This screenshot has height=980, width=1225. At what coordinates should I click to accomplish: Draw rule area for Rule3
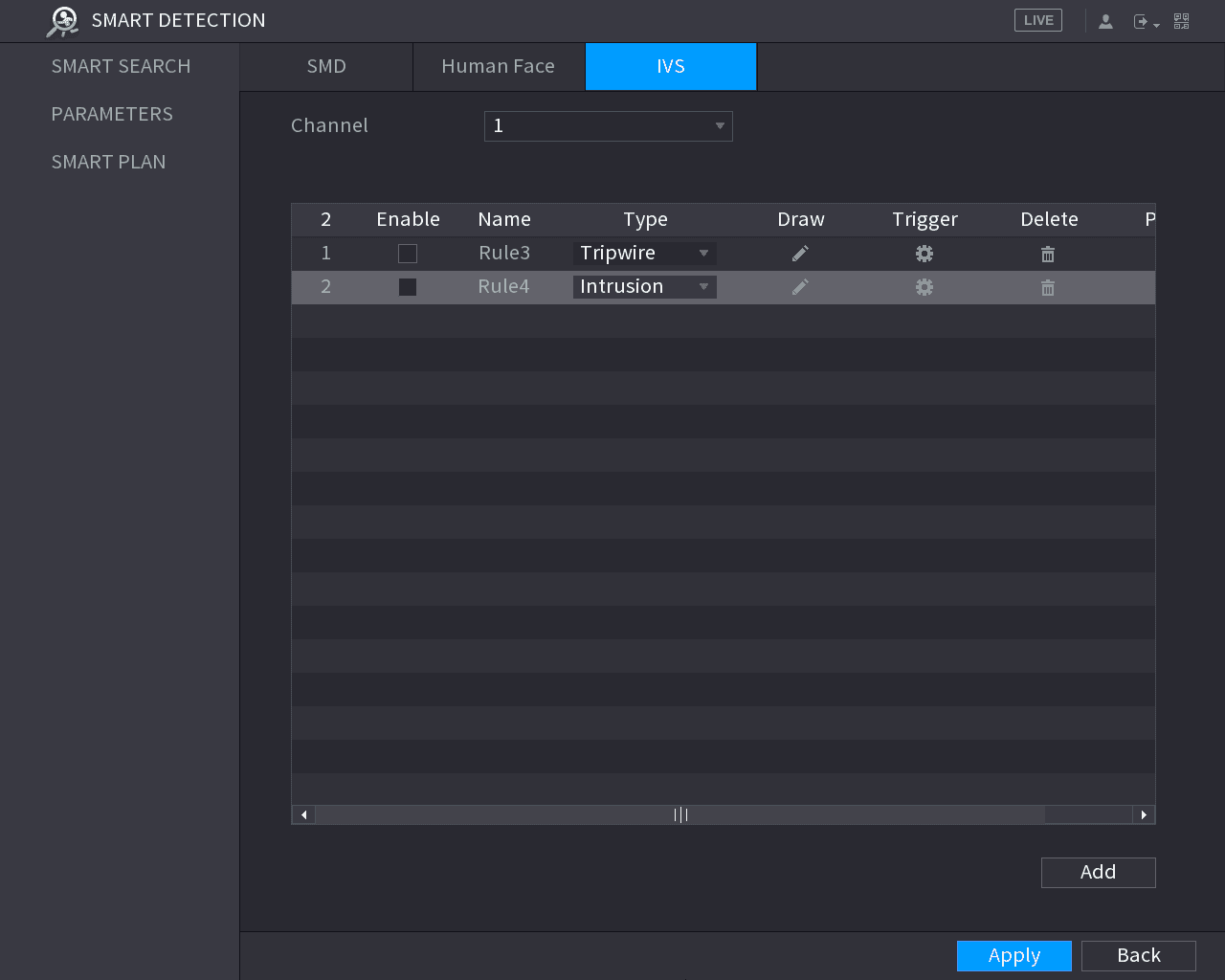(800, 254)
